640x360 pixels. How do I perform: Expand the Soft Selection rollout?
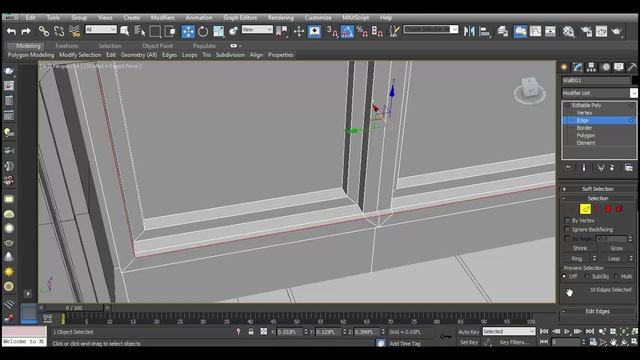click(598, 189)
